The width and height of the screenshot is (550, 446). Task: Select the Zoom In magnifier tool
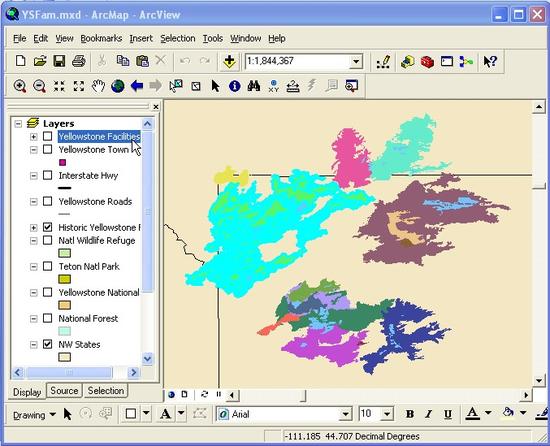(x=20, y=86)
